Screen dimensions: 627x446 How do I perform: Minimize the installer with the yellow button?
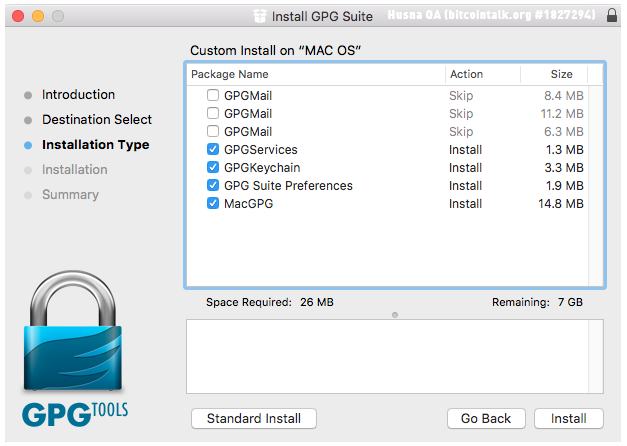[38, 16]
